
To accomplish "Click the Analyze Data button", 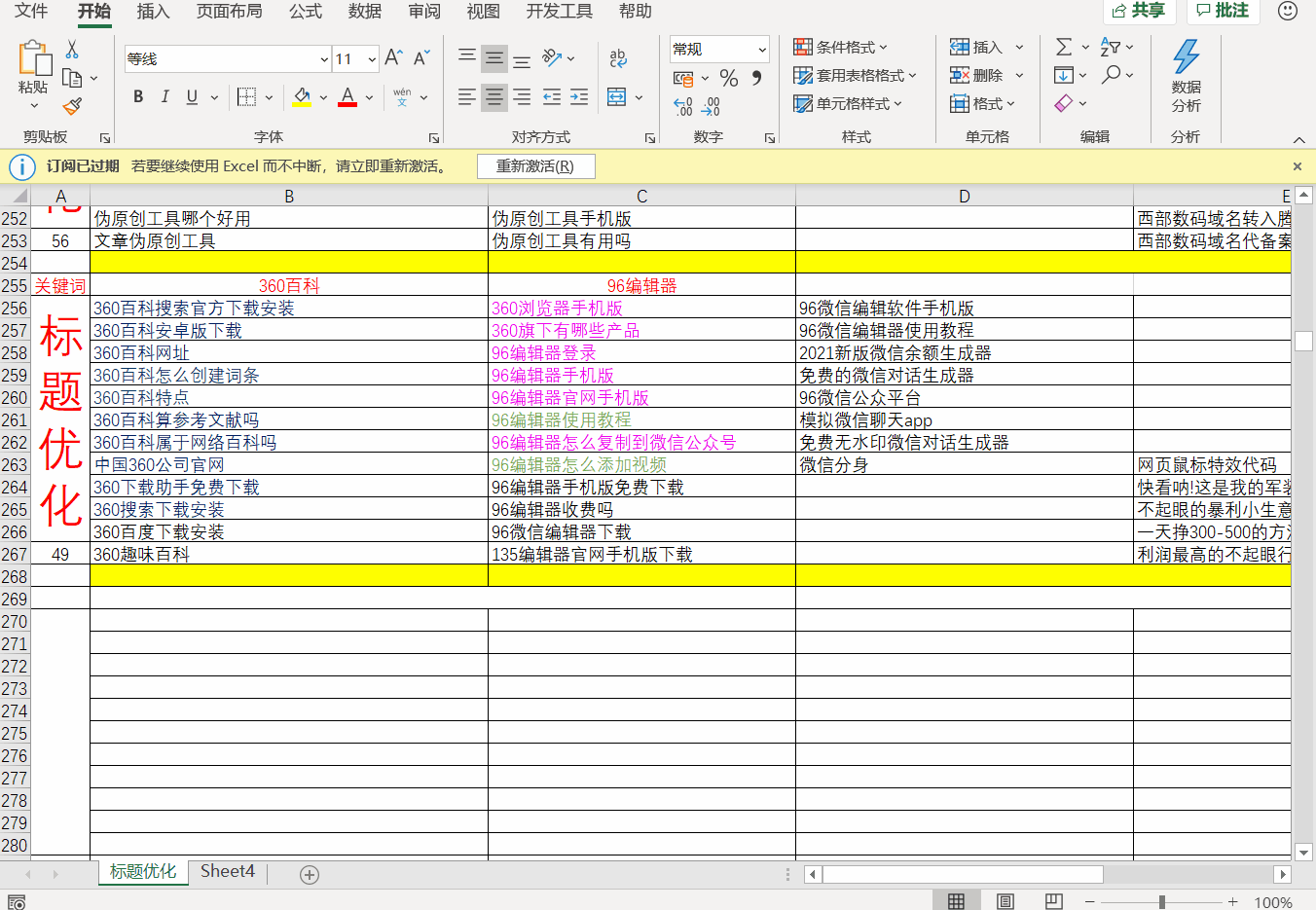I will pos(1186,76).
